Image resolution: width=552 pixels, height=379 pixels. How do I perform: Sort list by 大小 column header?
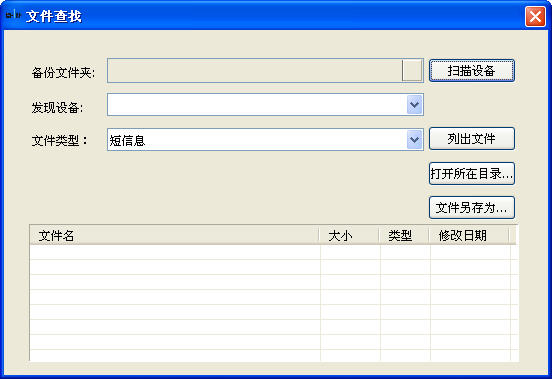[349, 235]
